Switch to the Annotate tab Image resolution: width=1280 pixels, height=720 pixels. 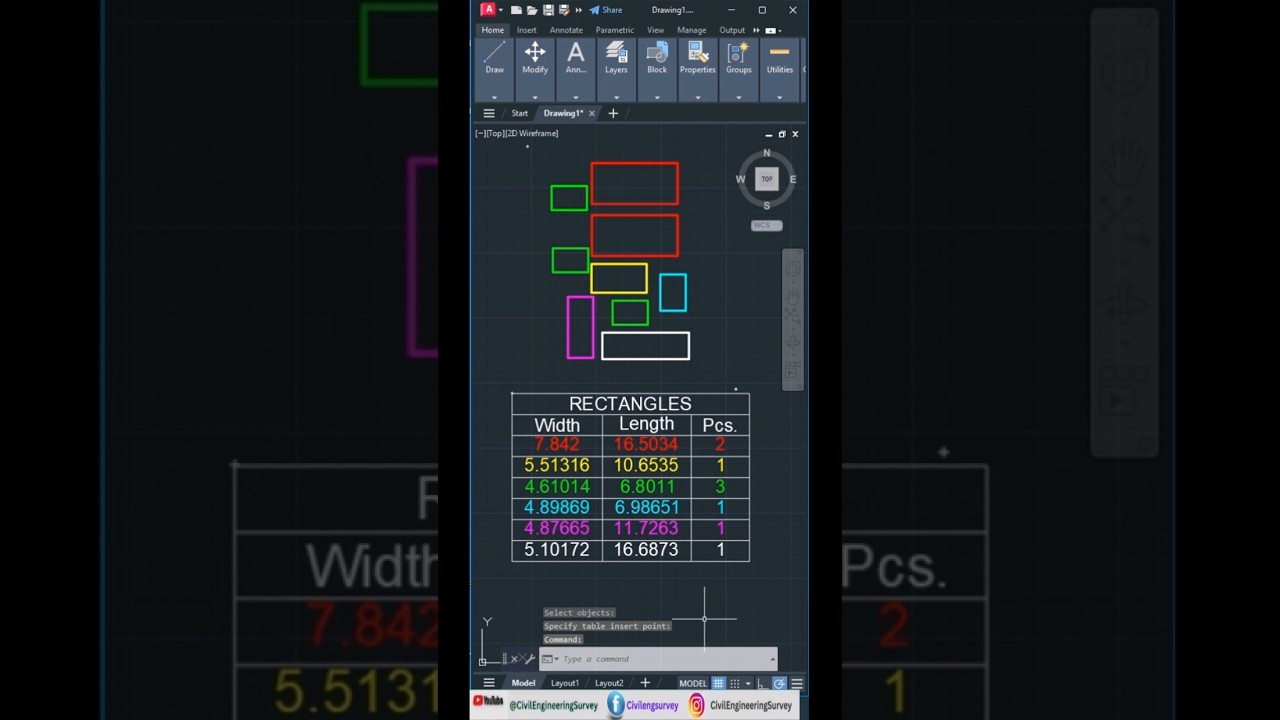pos(566,30)
